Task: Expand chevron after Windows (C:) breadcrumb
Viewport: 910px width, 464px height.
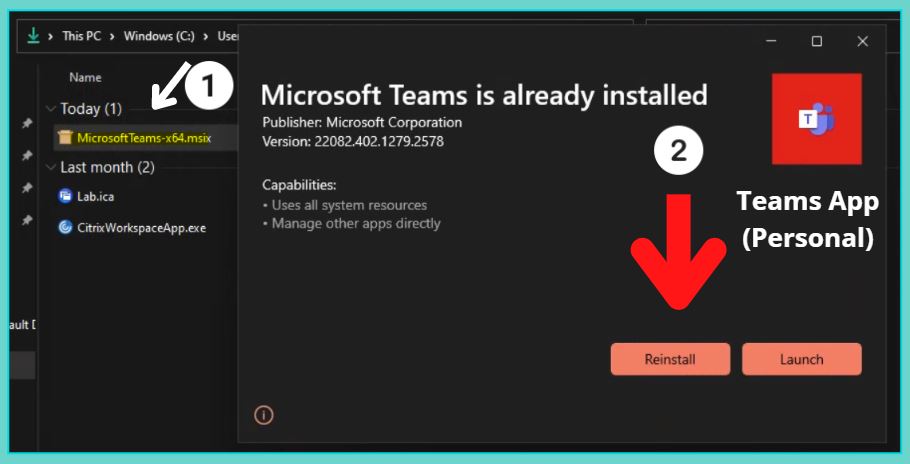Action: pyautogui.click(x=206, y=36)
